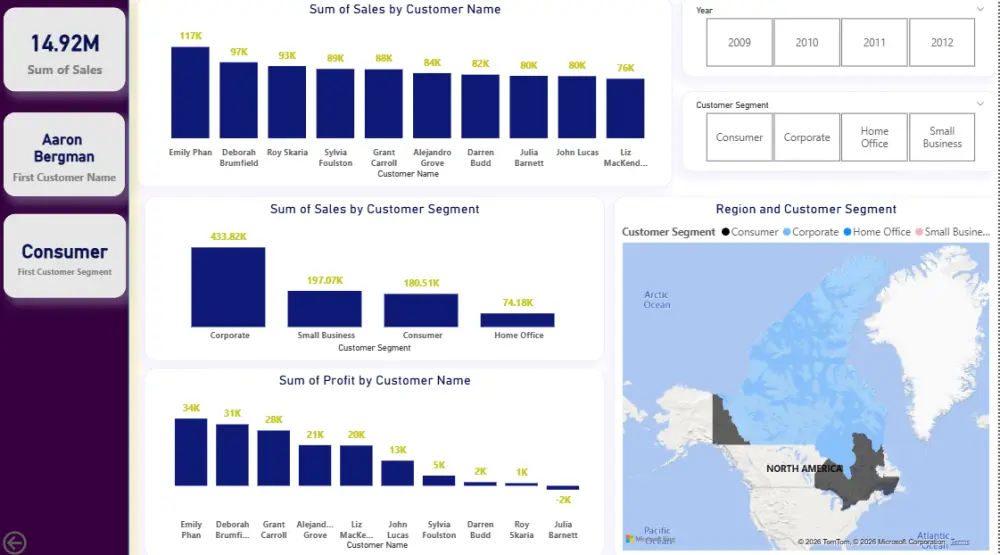
Task: Filter by year 2011
Action: point(874,42)
